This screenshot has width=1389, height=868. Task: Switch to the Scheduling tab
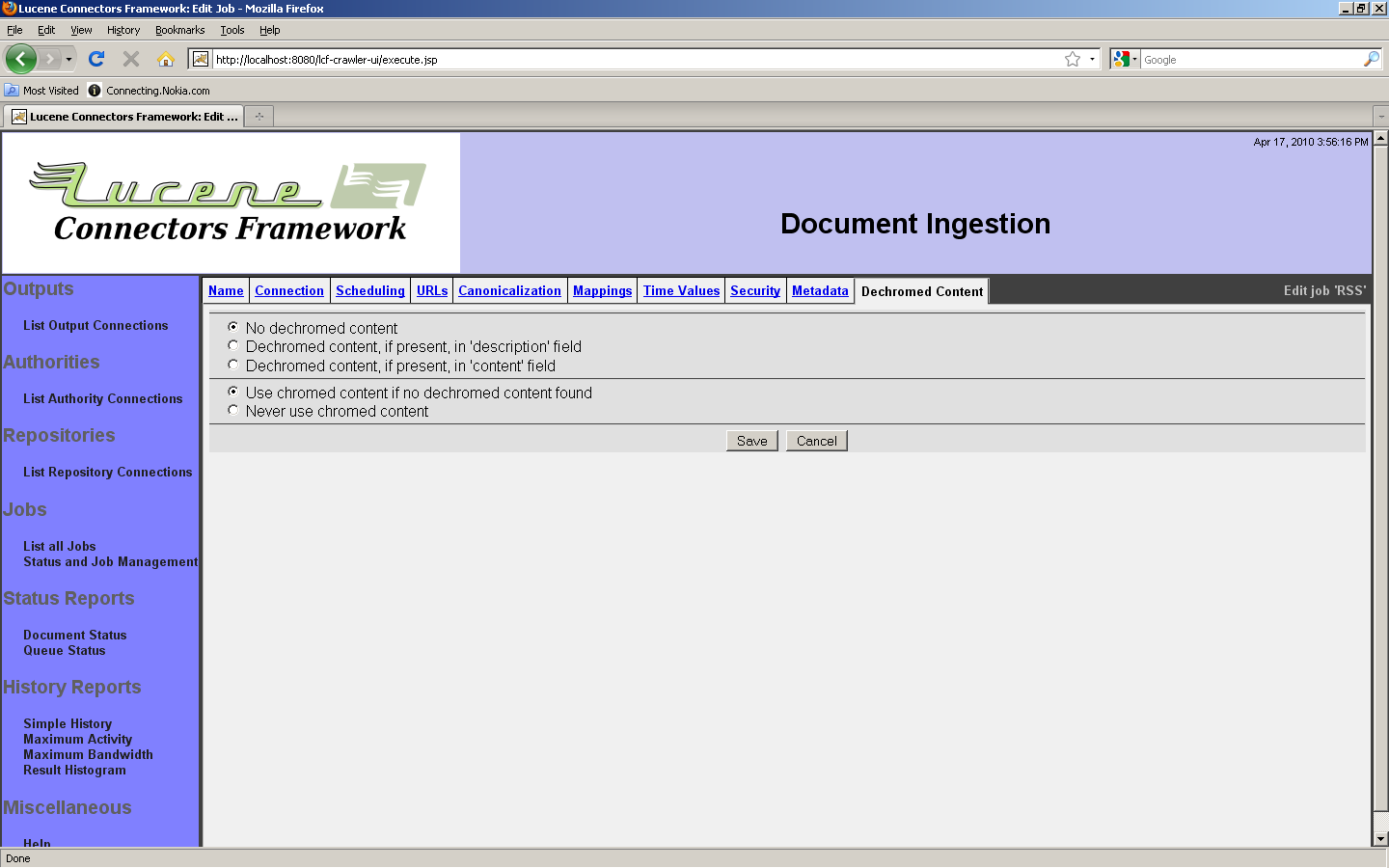point(369,290)
